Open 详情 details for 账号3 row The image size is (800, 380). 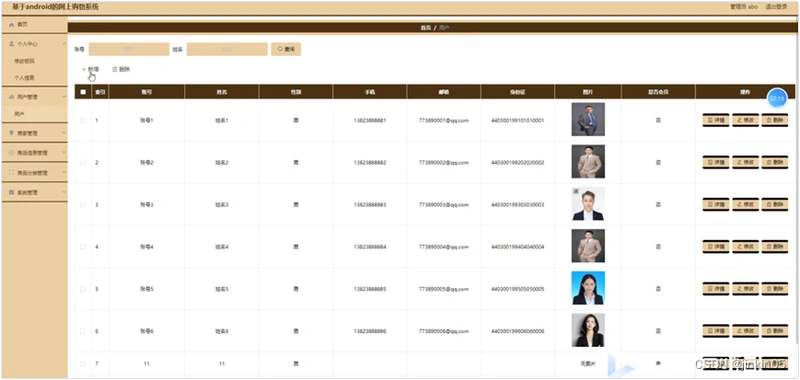[x=716, y=205]
